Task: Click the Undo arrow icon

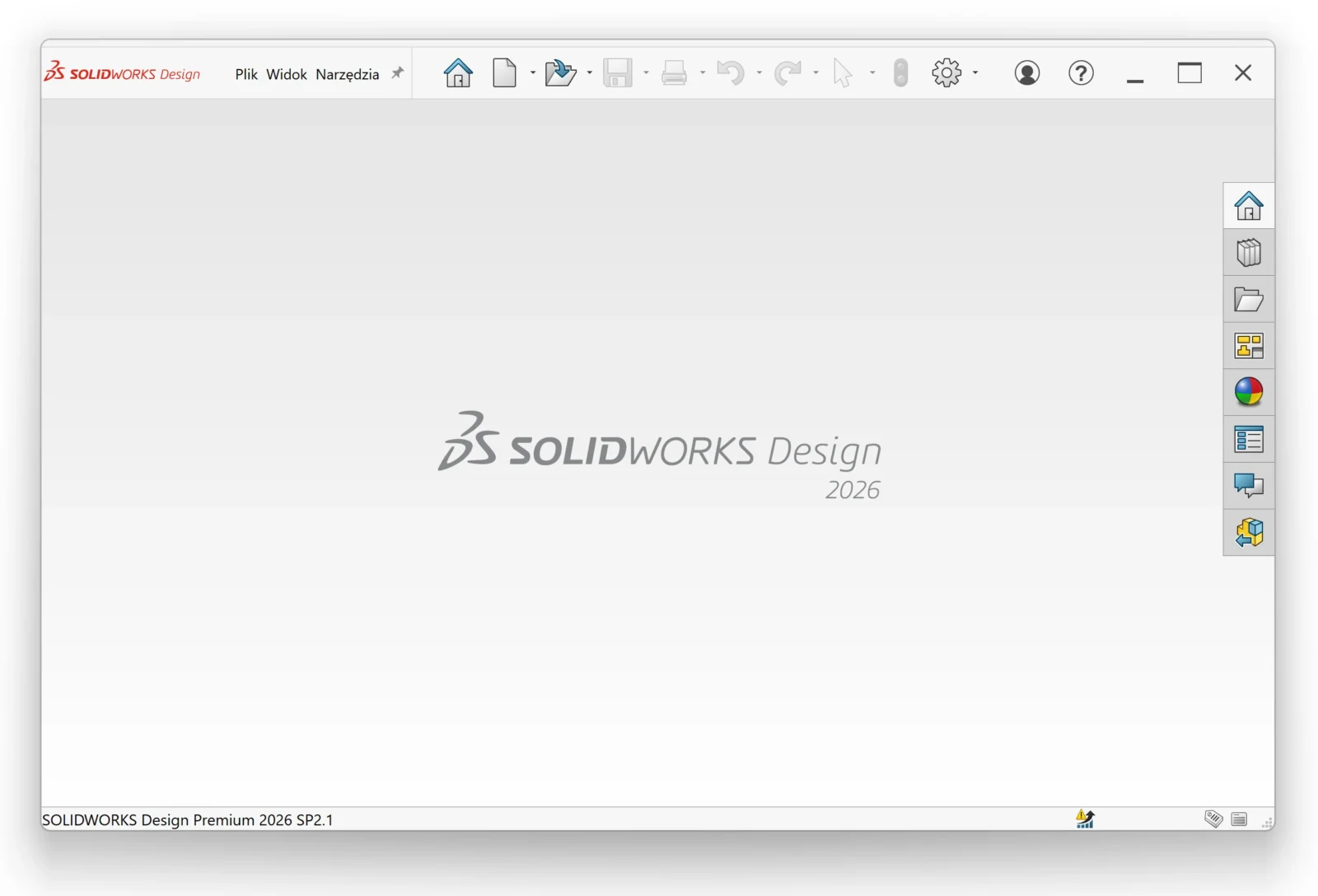Action: pos(731,73)
